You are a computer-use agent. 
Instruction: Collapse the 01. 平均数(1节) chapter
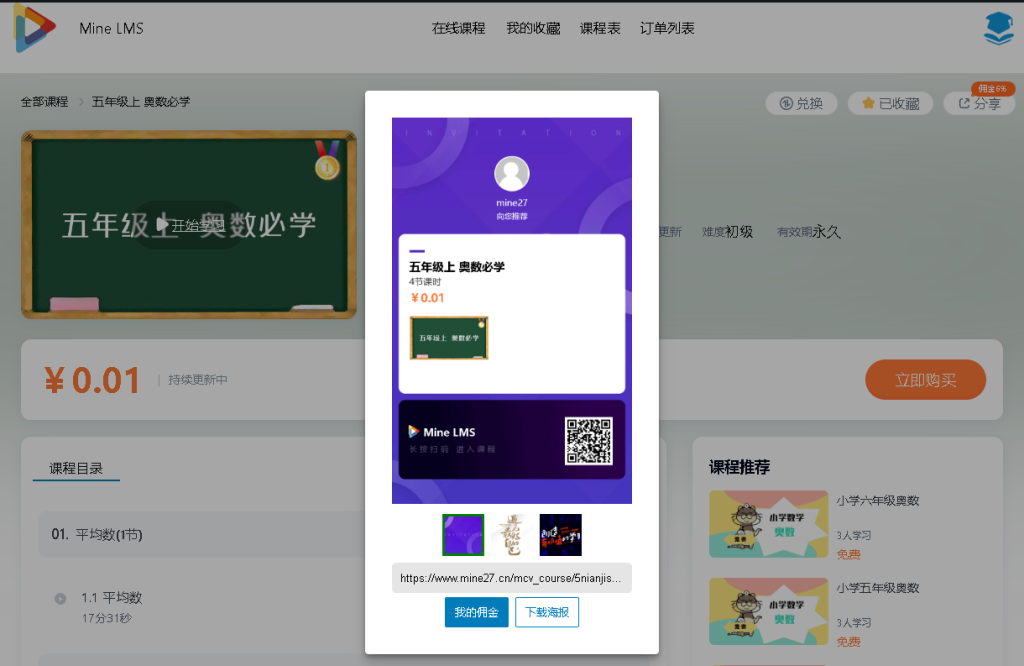point(201,534)
